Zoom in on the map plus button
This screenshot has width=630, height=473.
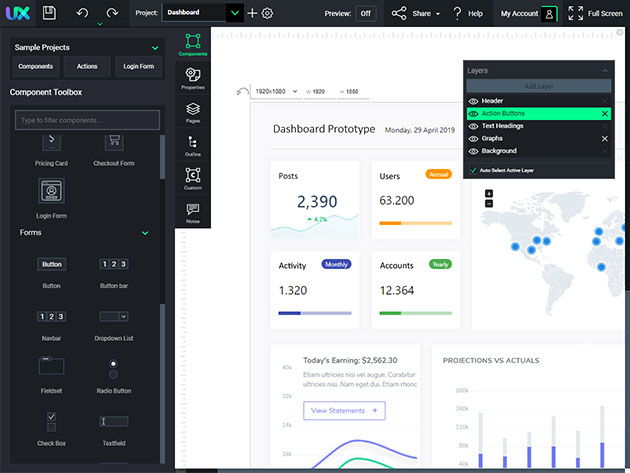click(x=489, y=193)
